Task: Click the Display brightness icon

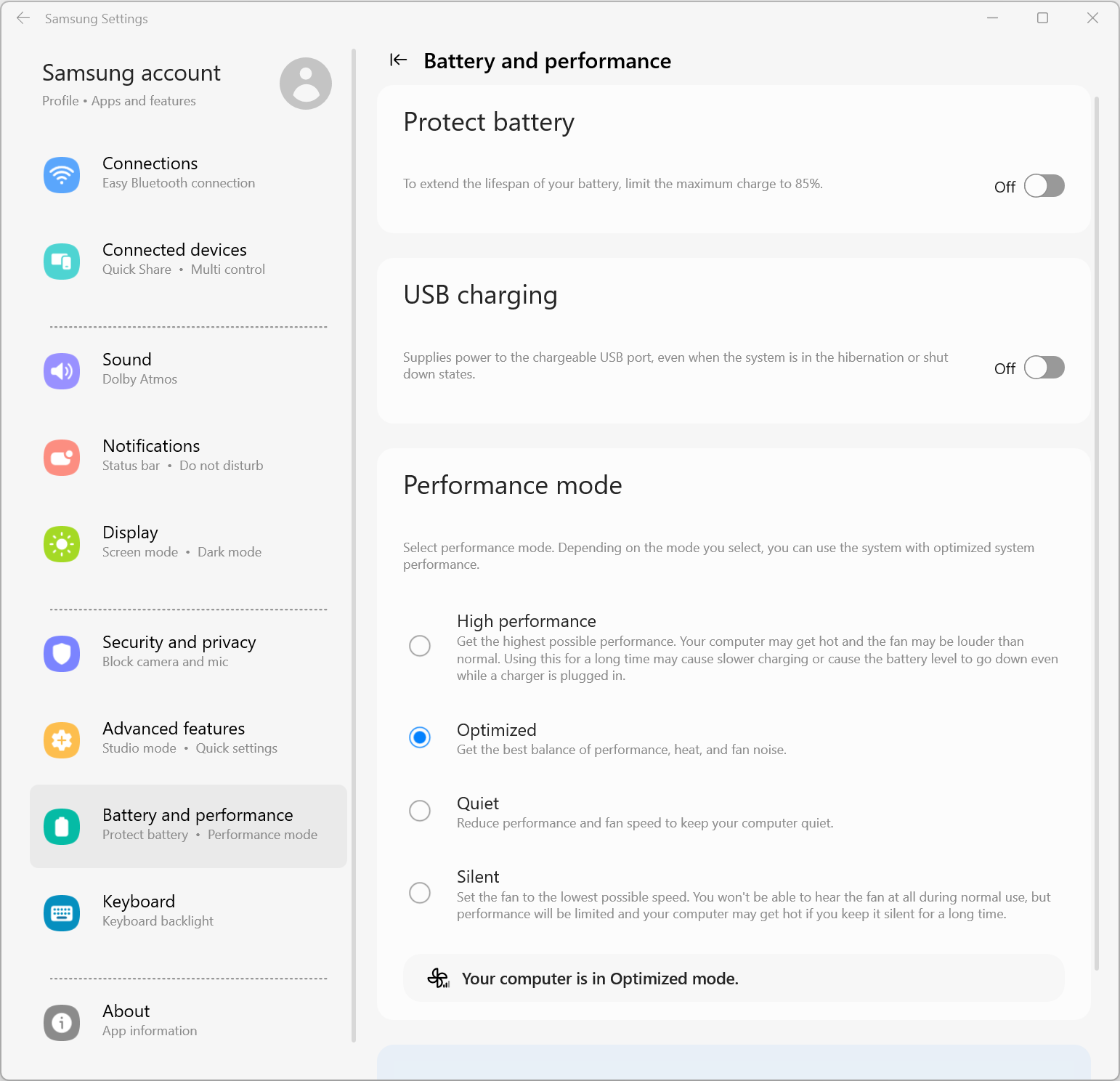Action: [62, 544]
